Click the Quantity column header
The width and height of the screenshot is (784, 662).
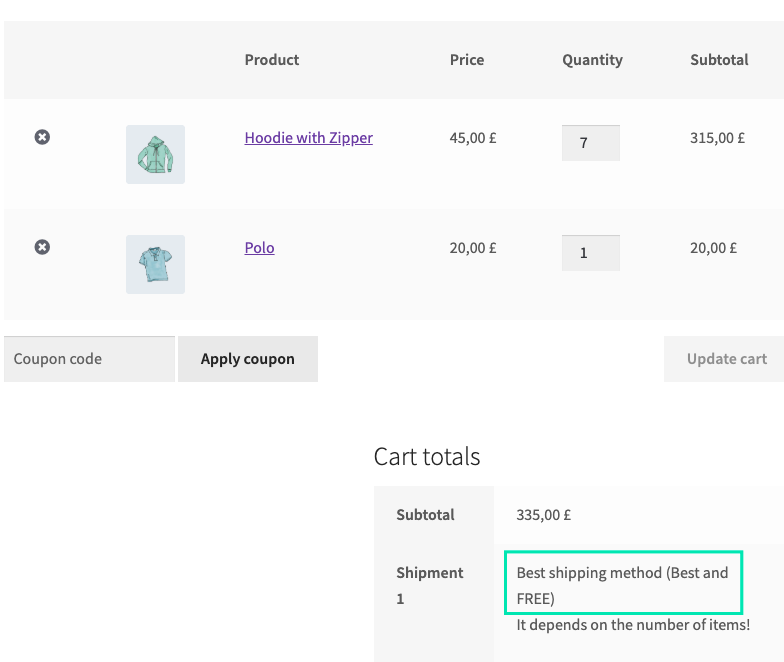[x=592, y=60]
